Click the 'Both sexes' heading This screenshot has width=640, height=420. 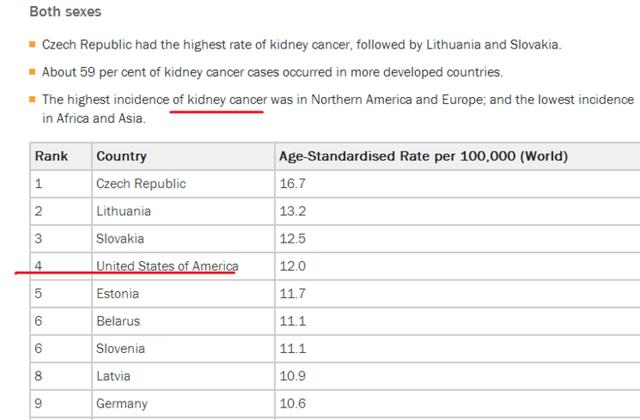click(x=65, y=11)
